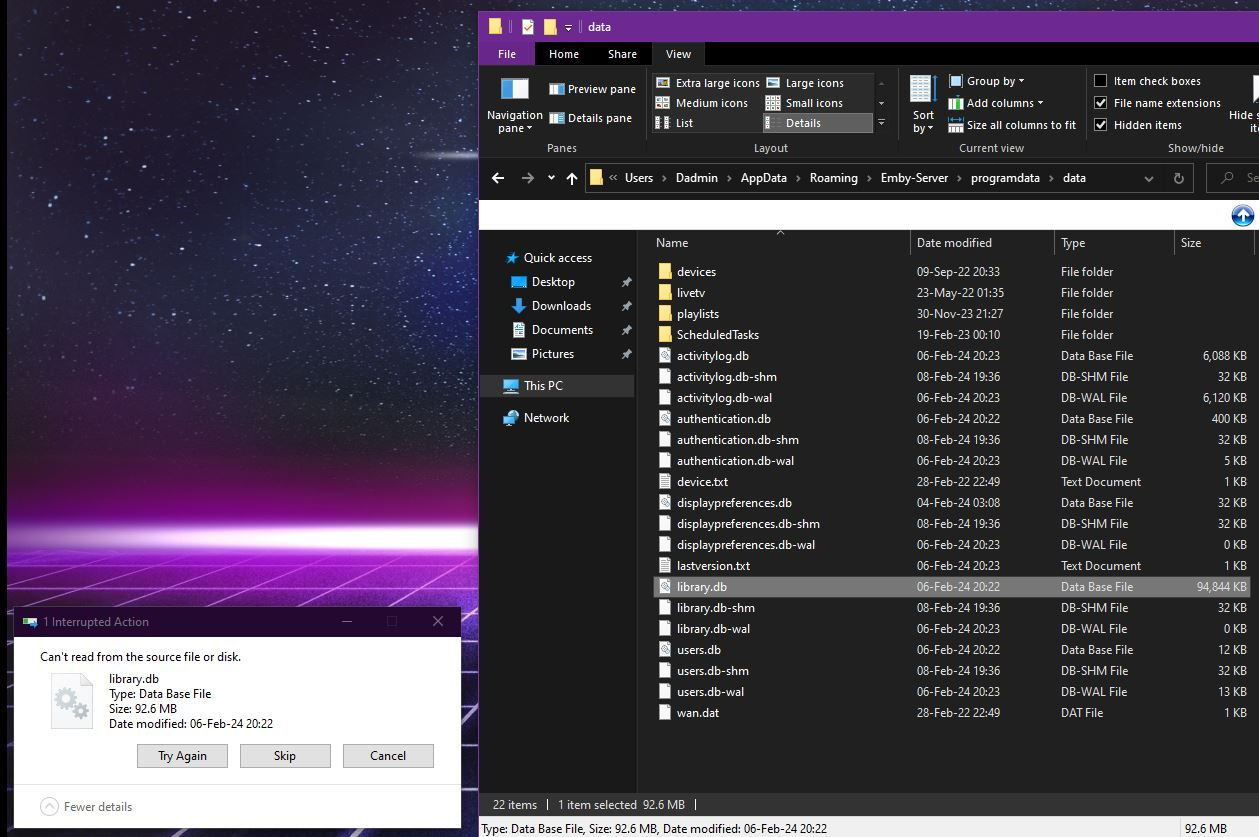Screen dimensions: 1259x837
Task: Select the authentication.db-wal file
Action: coord(735,461)
